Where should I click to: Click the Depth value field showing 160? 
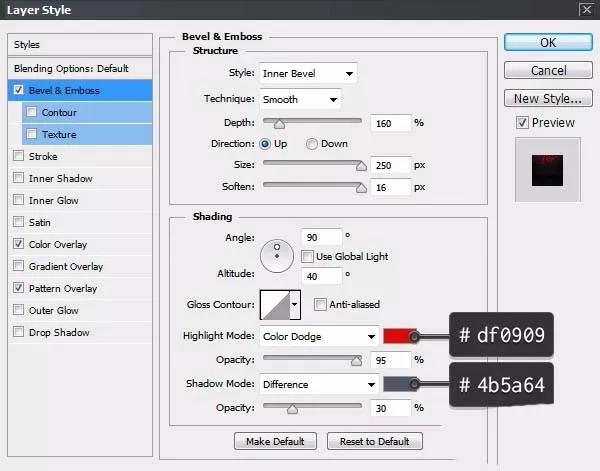coord(390,123)
